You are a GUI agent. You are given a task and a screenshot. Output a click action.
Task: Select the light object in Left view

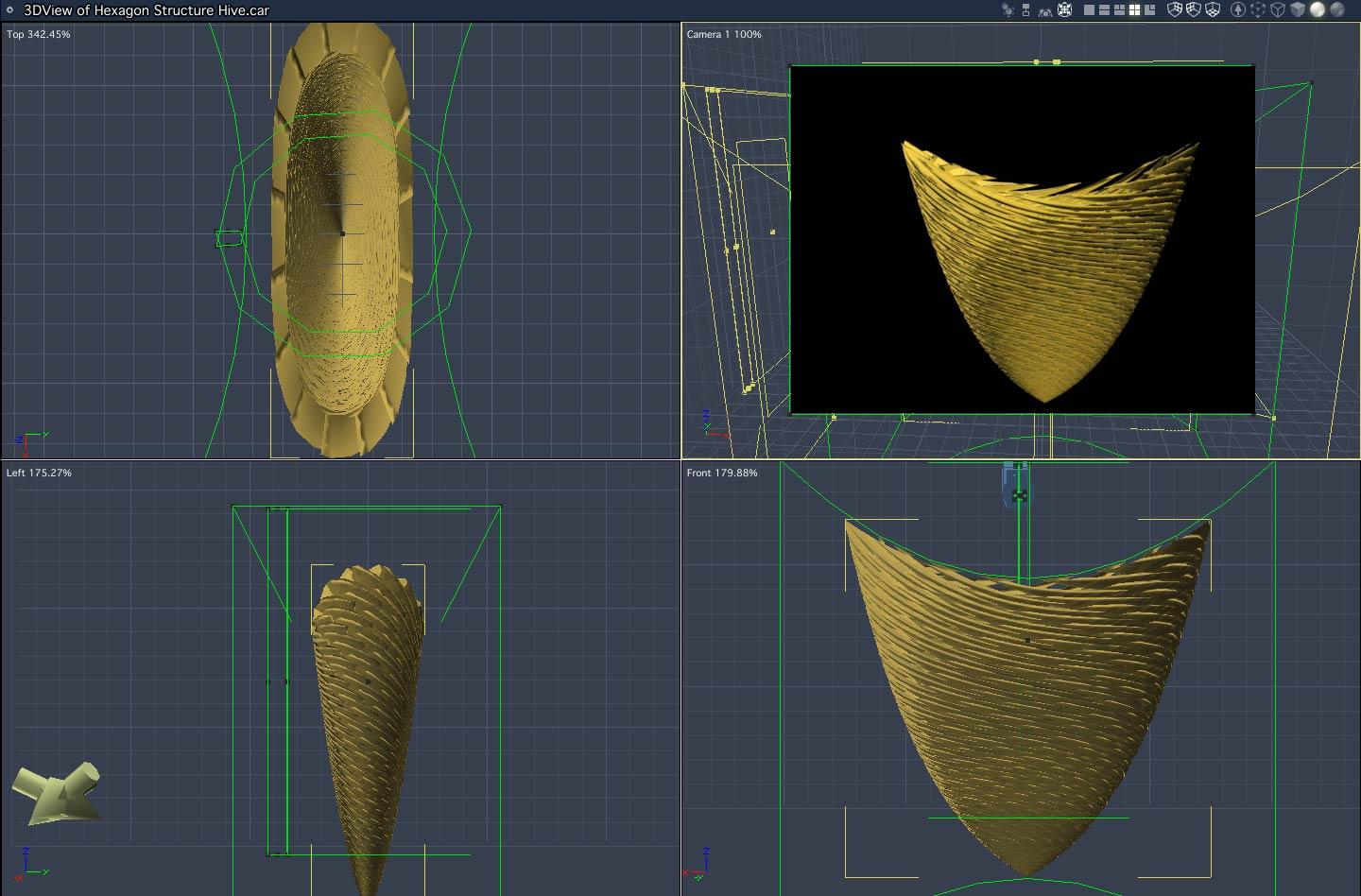click(57, 792)
